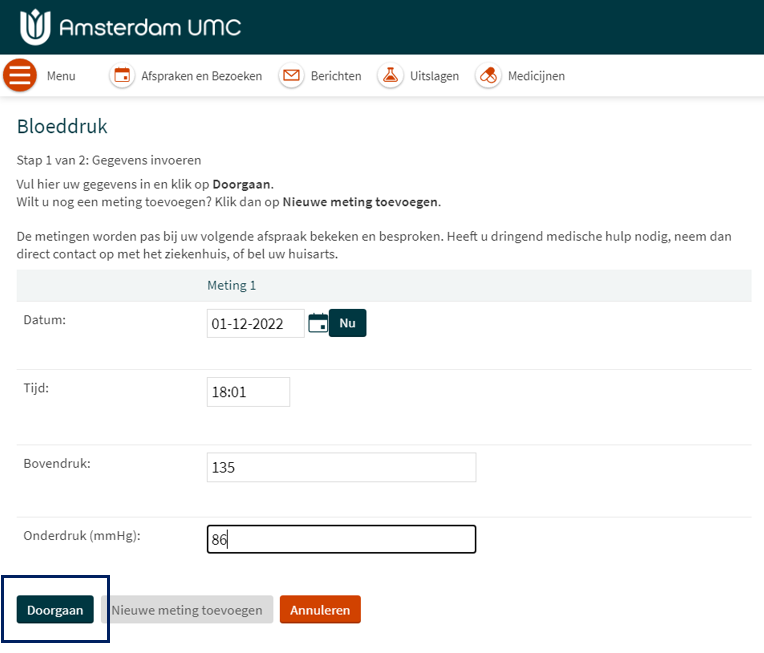This screenshot has width=764, height=653.
Task: Click the Tijd field showing 18:01
Action: (248, 392)
